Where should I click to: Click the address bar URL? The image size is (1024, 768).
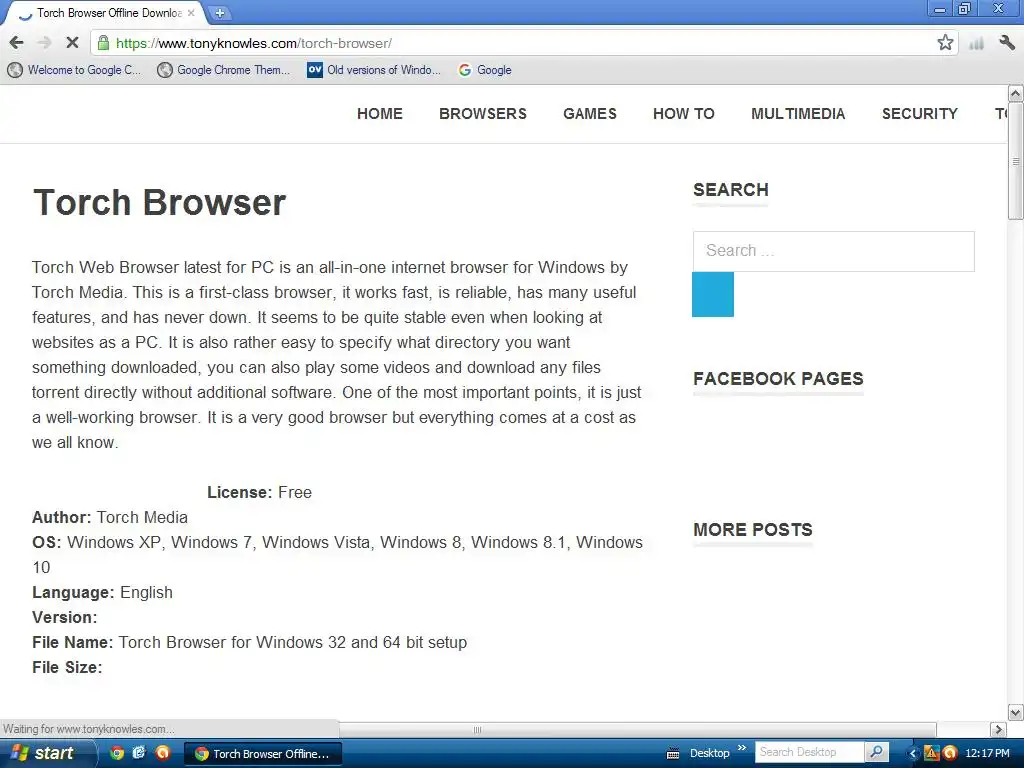click(x=254, y=43)
